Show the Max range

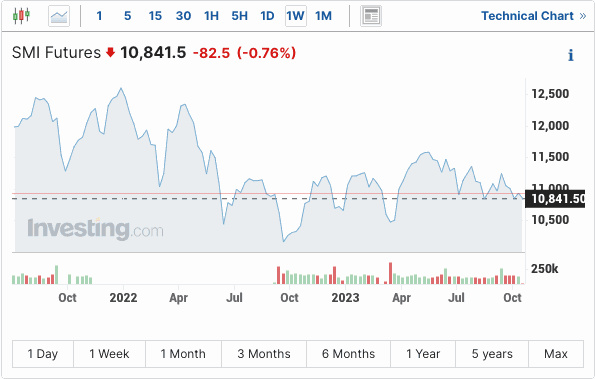pos(556,354)
